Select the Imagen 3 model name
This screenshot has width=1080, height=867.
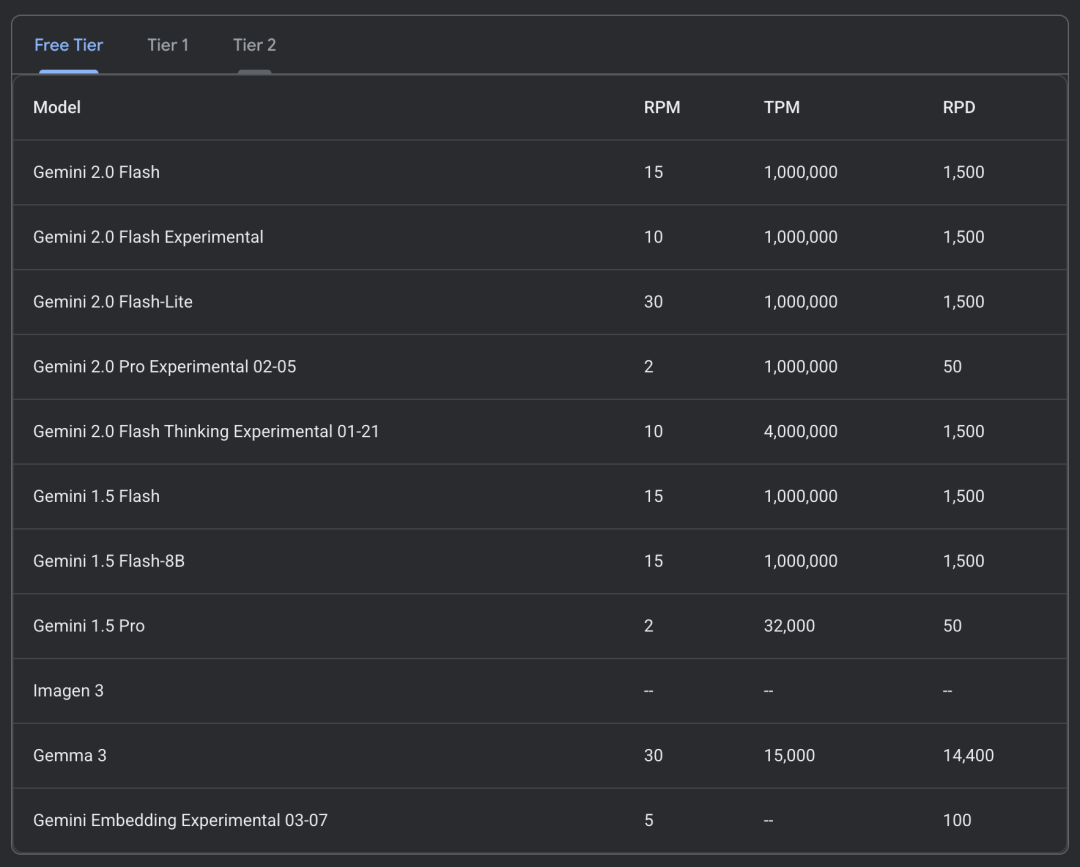[68, 691]
